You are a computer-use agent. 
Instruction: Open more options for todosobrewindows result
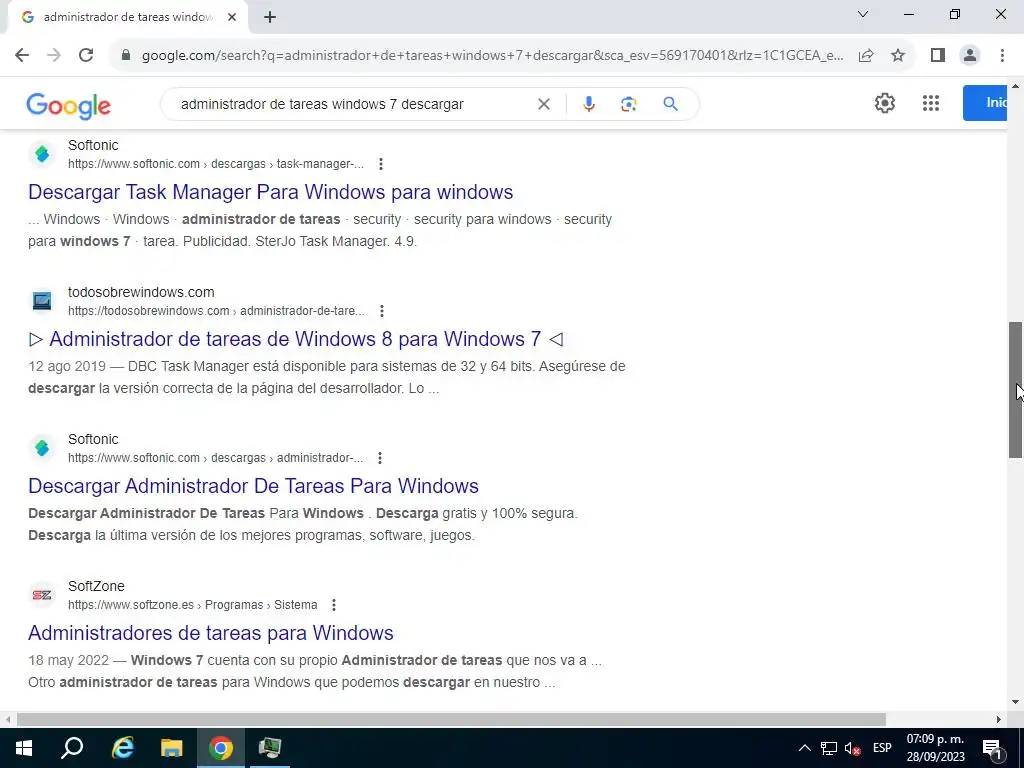point(382,311)
